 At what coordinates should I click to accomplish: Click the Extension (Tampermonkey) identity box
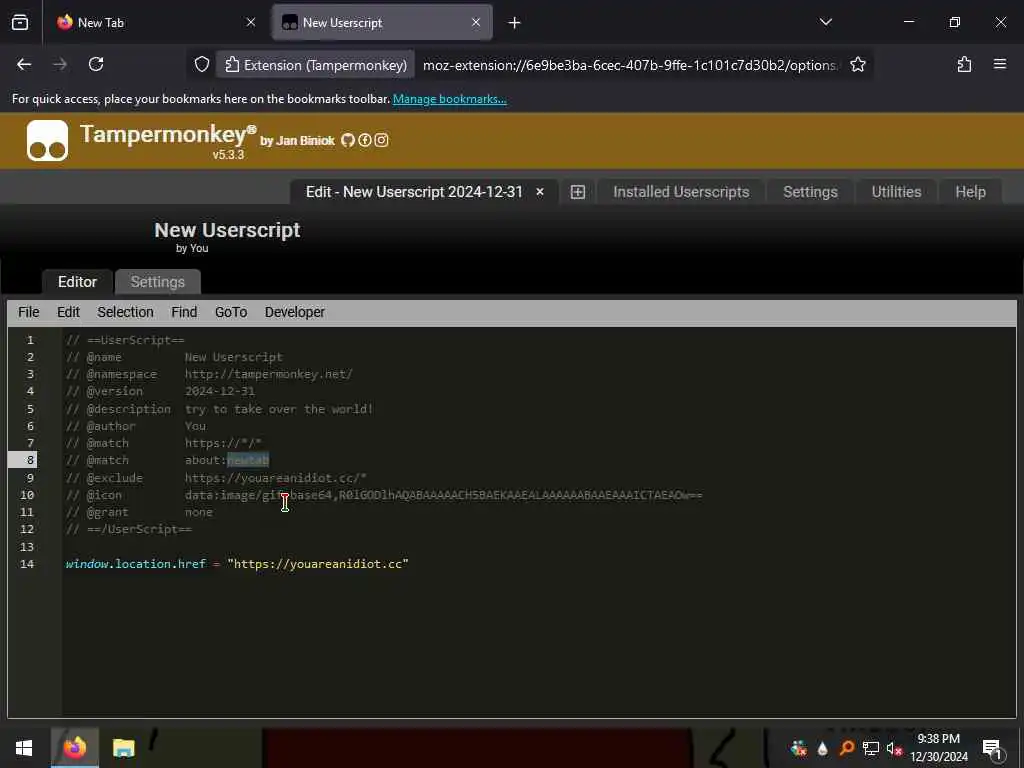(x=315, y=65)
